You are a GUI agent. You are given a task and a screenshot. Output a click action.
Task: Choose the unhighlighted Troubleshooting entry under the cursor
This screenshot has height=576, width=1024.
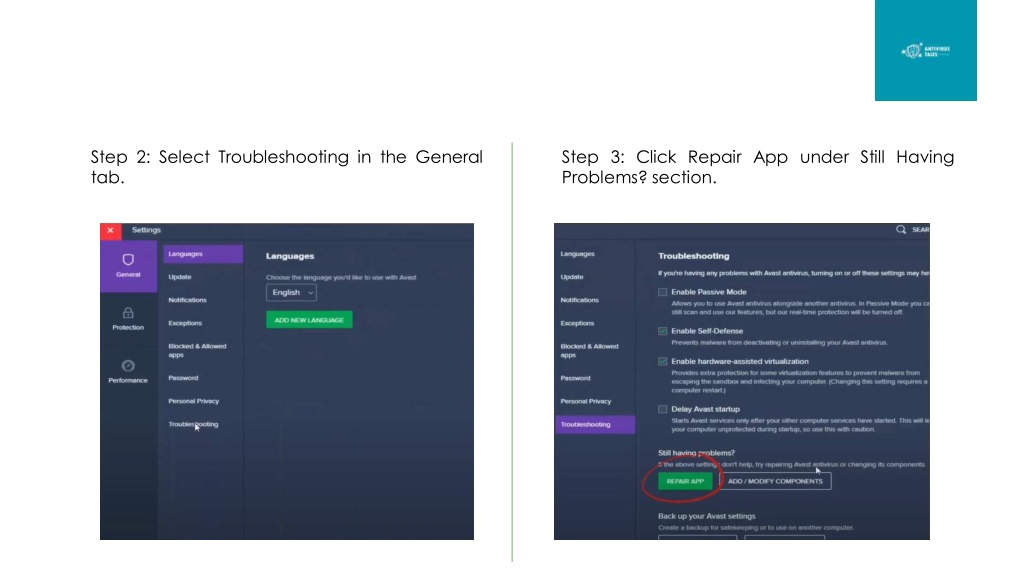click(x=193, y=424)
